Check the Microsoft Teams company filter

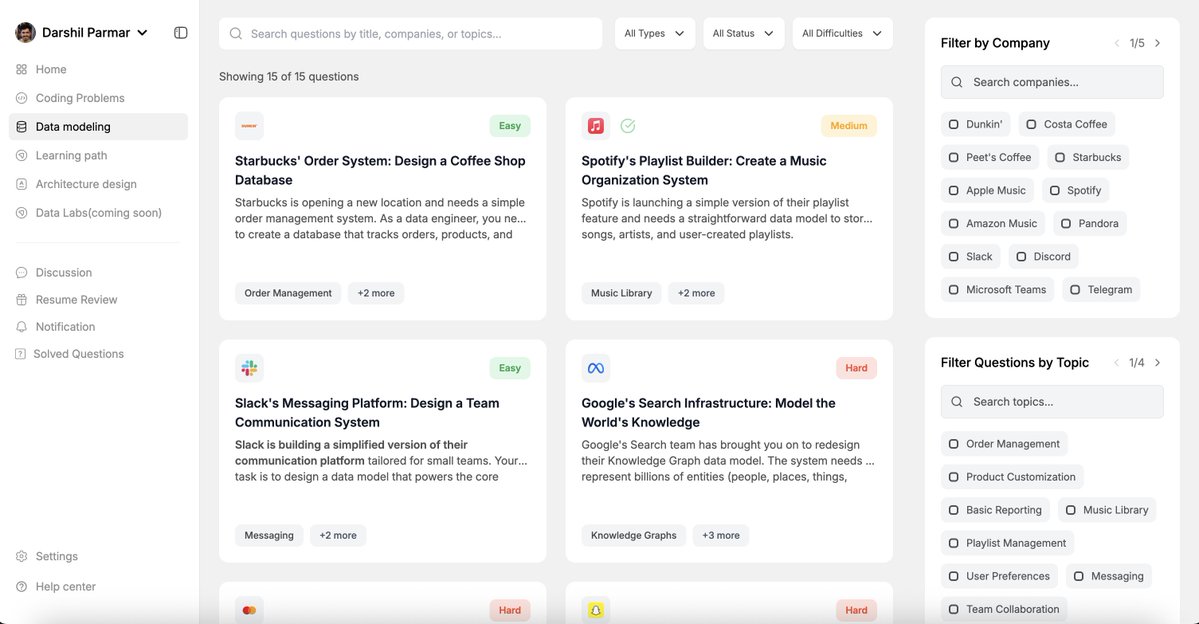[954, 290]
